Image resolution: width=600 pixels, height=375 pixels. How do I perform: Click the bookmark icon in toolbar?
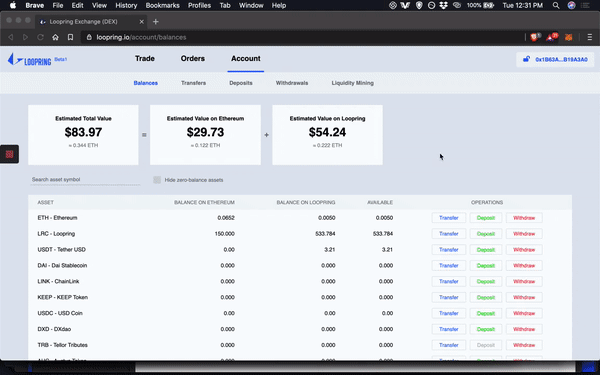point(70,37)
